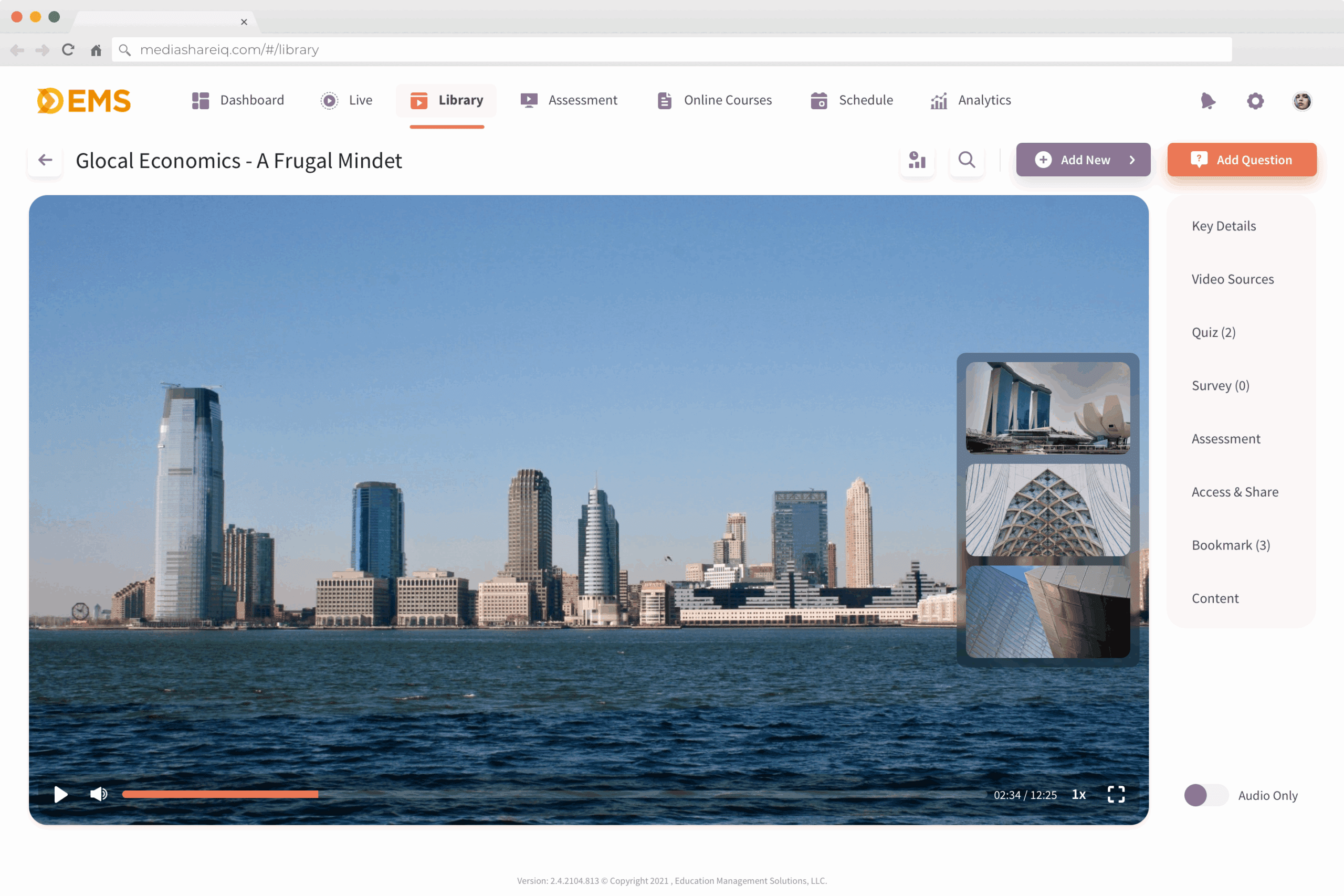Open the Quiz (2) section

click(x=1213, y=333)
